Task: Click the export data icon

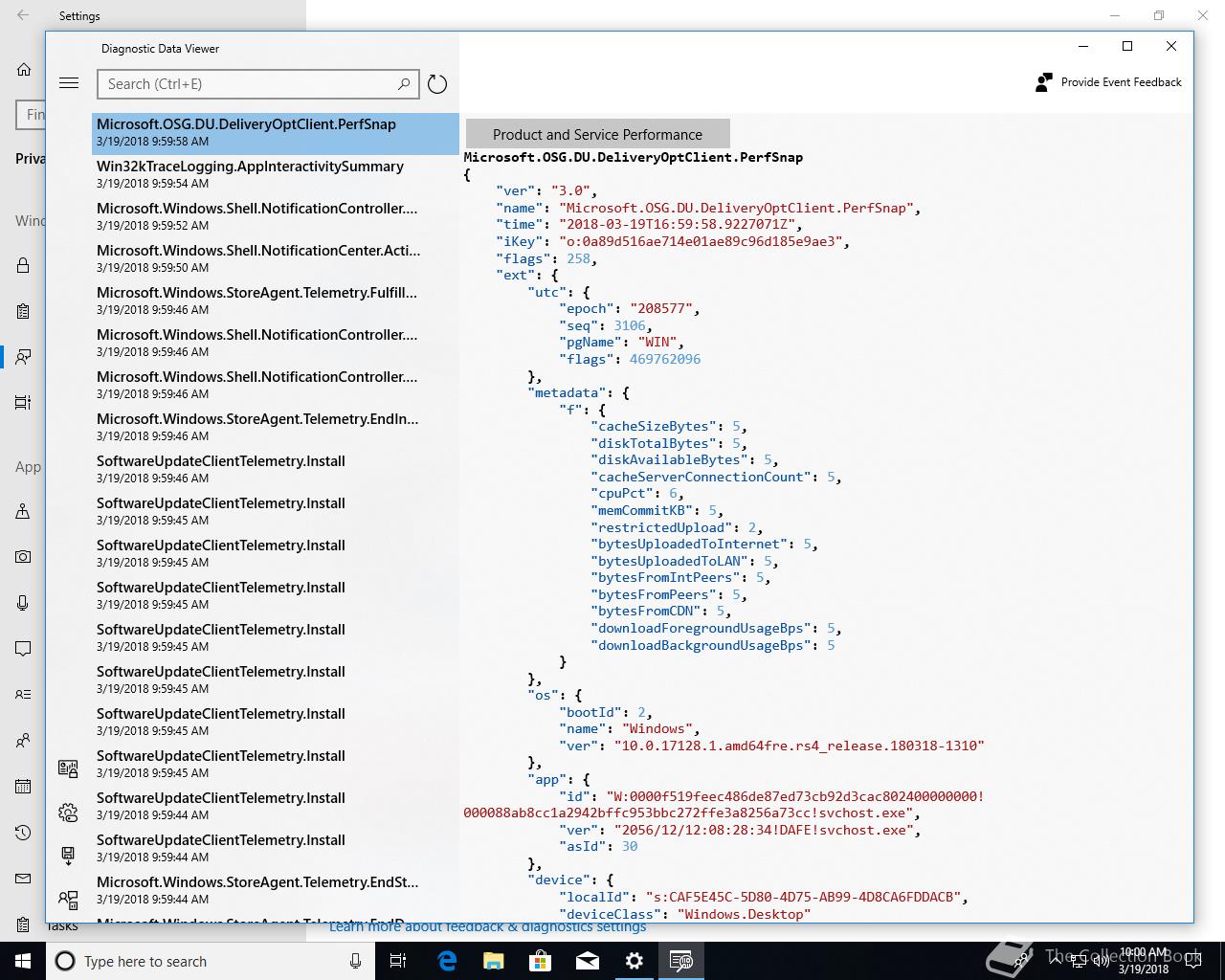Action: (68, 856)
